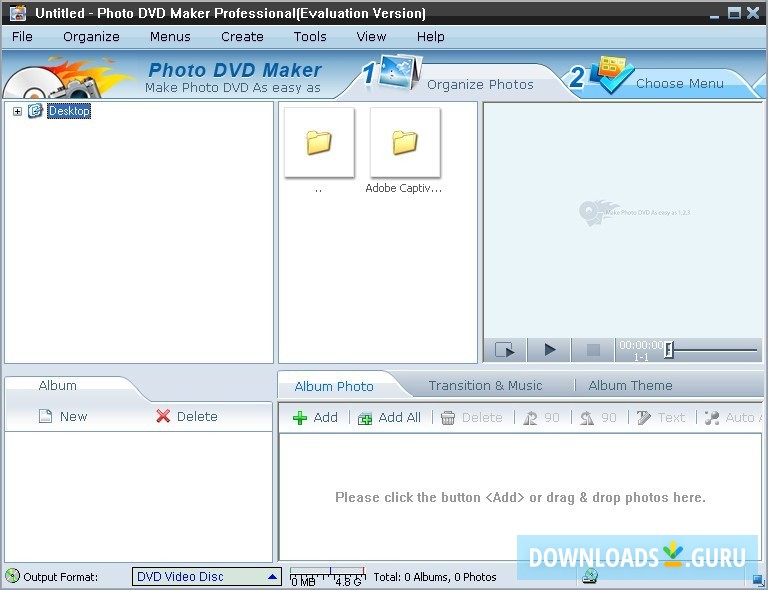768x590 pixels.
Task: Click the Text tool button
Action: click(x=661, y=418)
